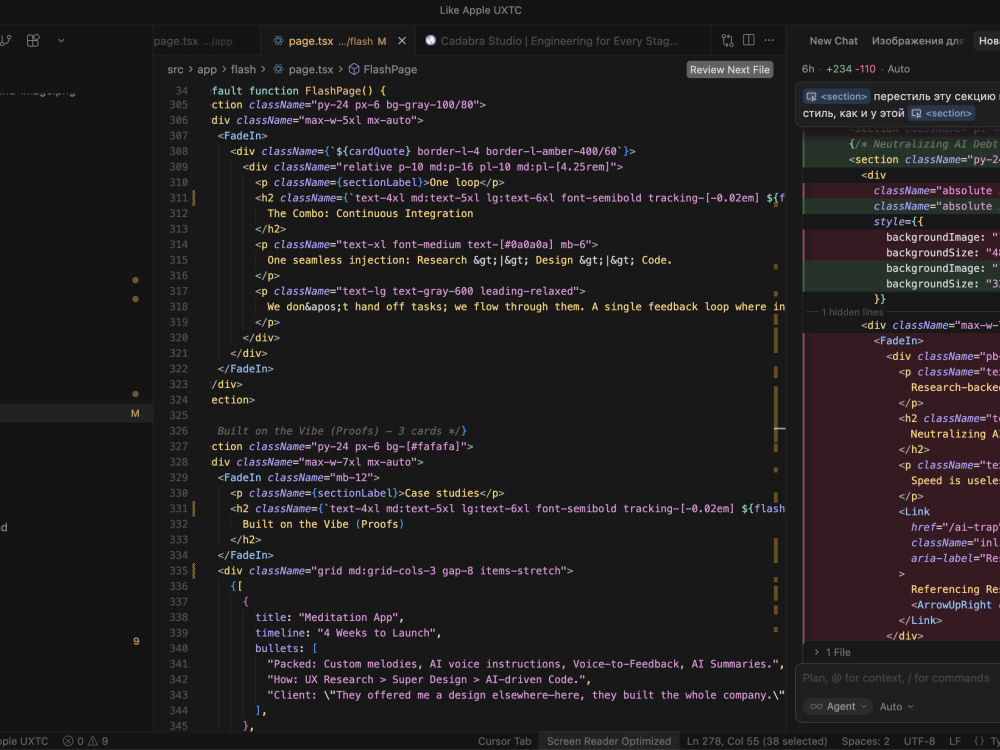Switch to the page.tsx .../app tab
Viewport: 1000px width, 750px height.
193,41
